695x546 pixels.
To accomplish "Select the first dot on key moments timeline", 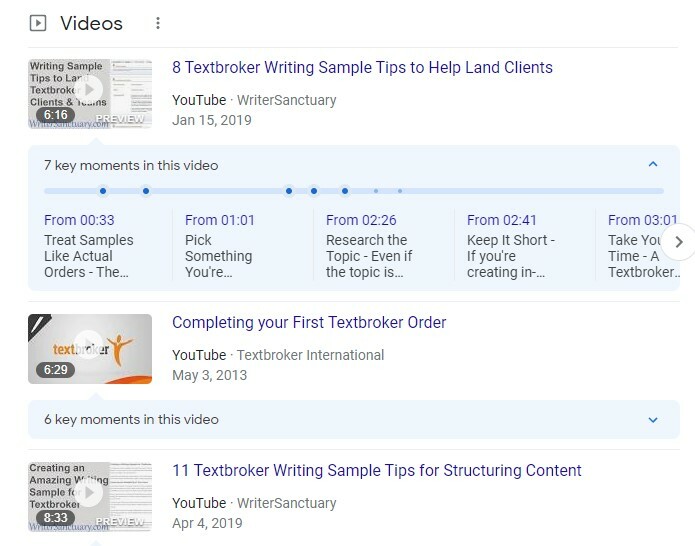I will click(x=103, y=191).
